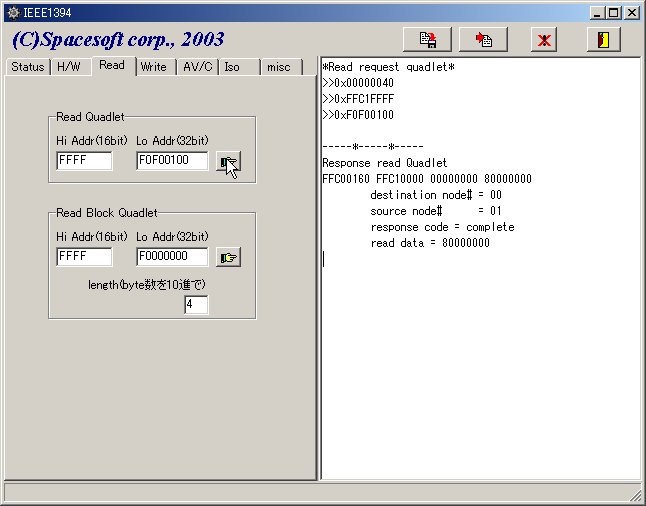The image size is (646, 506).
Task: Switch to the Status tab
Action: [27, 67]
